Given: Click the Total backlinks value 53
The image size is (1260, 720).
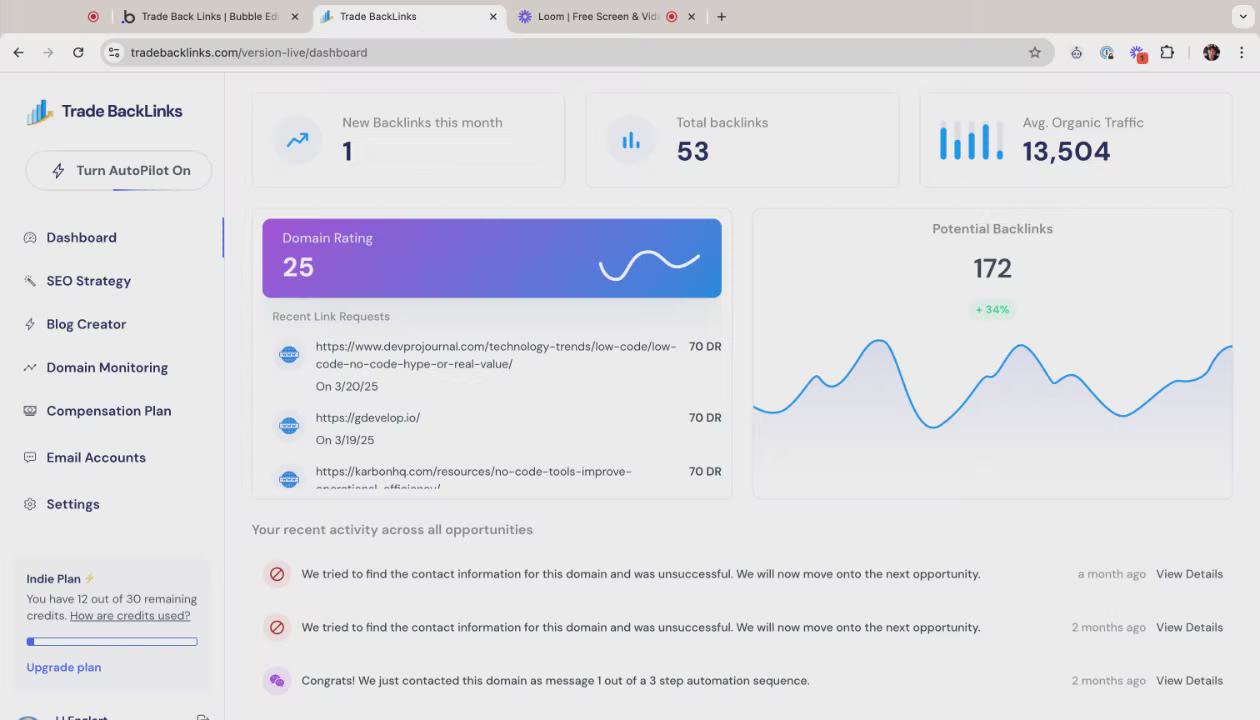Looking at the screenshot, I should 692,151.
